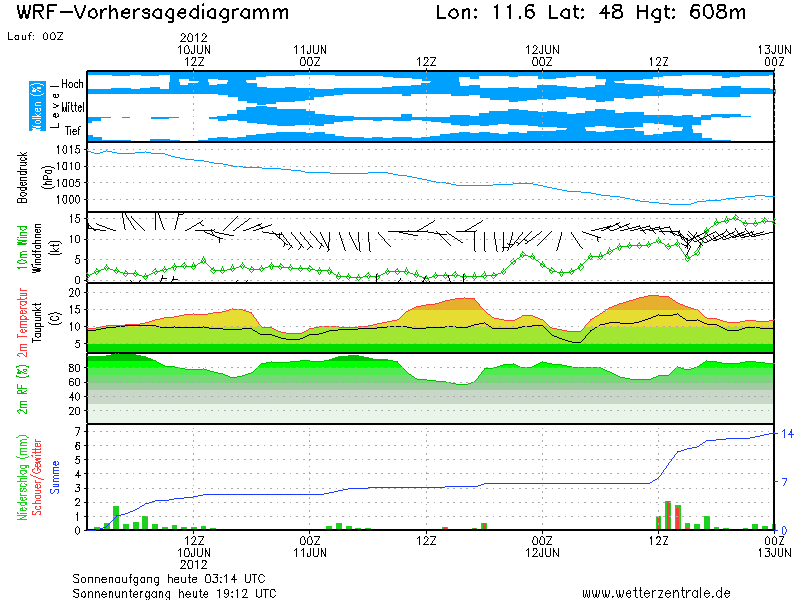
Task: Click the (kt) wind unit label
Action: [x=56, y=248]
